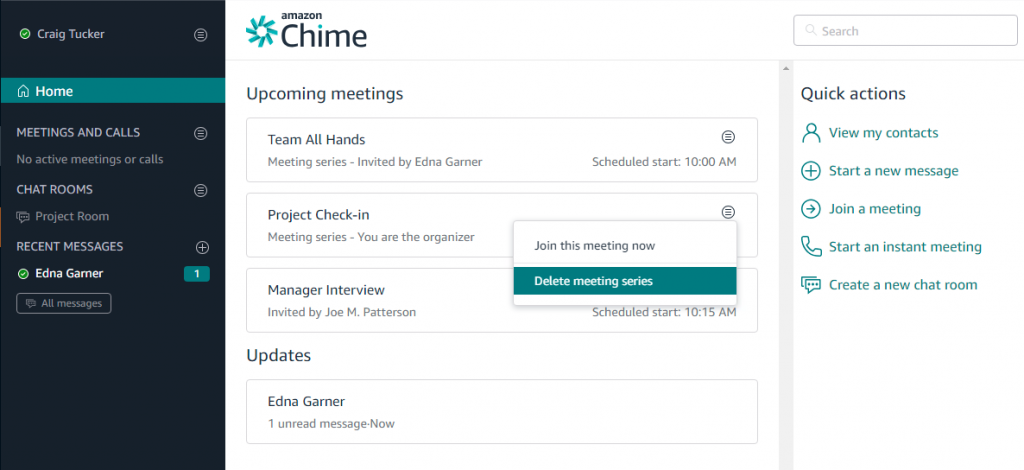Open the Chat Rooms options icon
This screenshot has width=1024, height=470.
201,191
